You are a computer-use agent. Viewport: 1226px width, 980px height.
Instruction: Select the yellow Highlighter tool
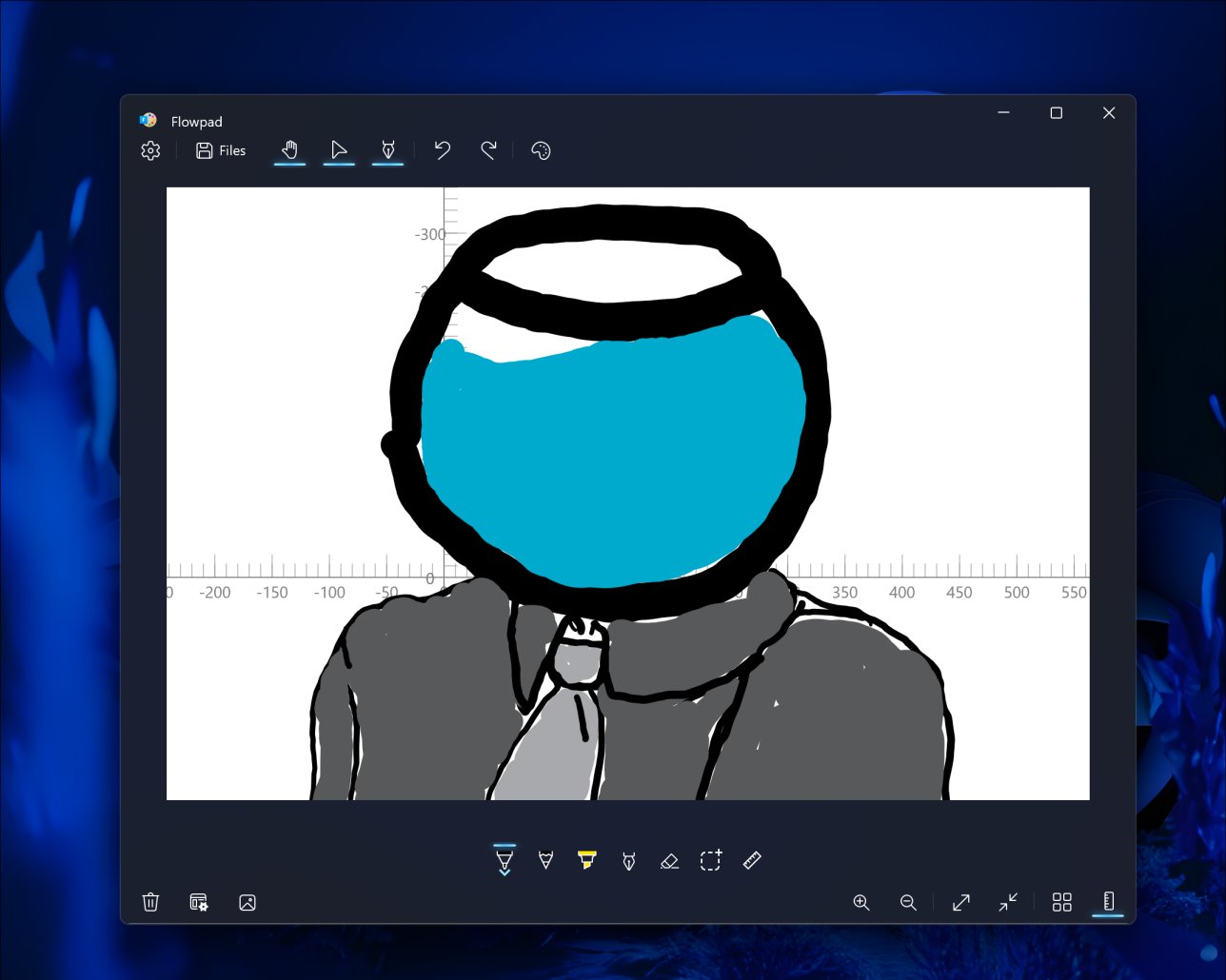tap(587, 860)
